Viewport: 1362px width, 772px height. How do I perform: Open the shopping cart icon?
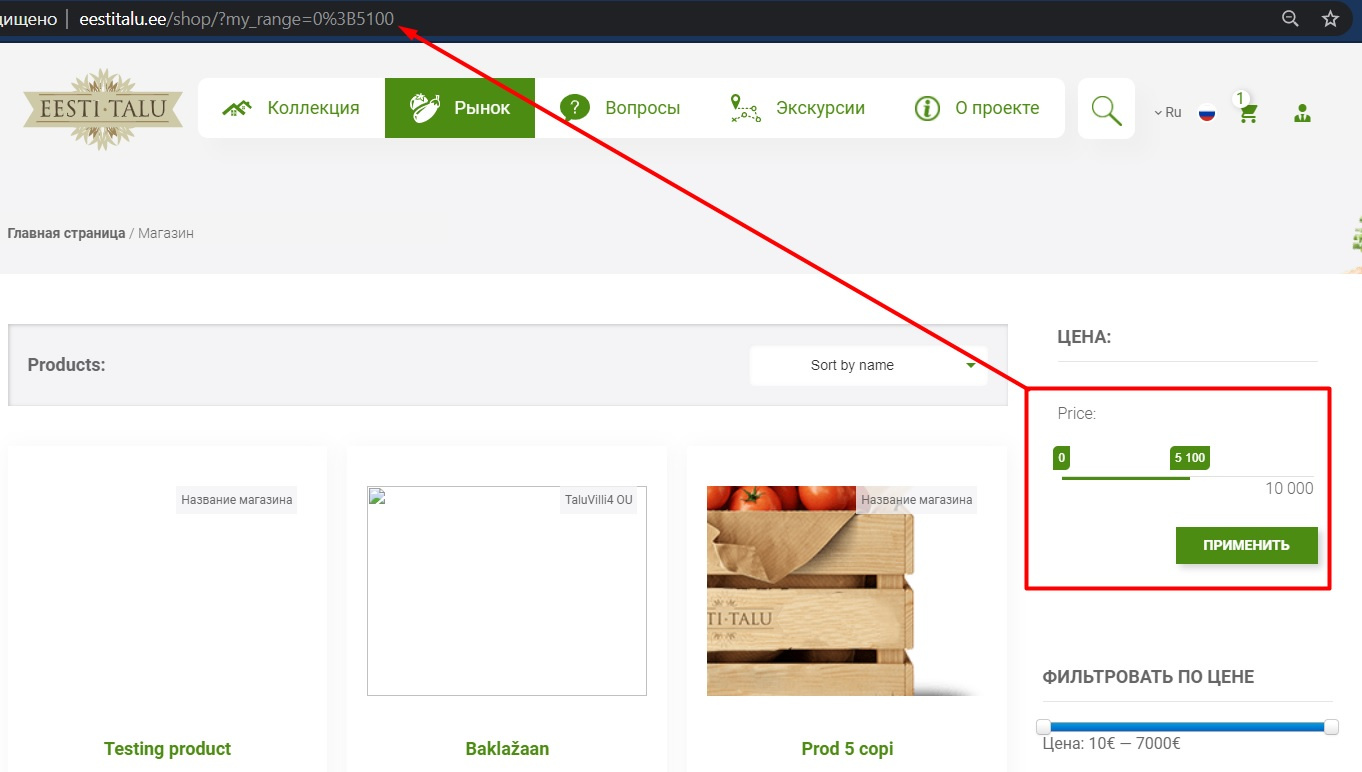click(x=1248, y=113)
